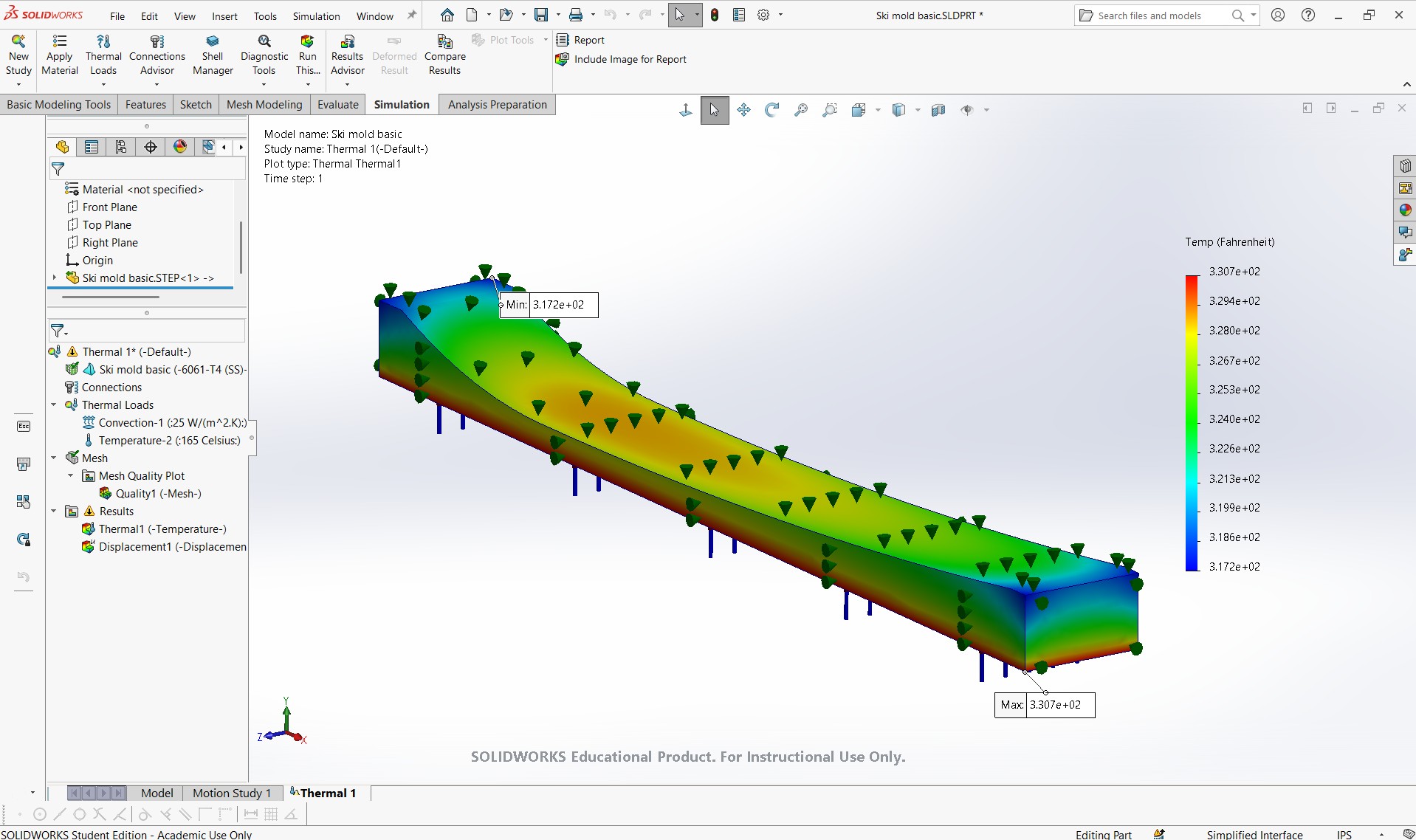
Task: Switch to the Mesh Modeling tab
Action: tap(264, 105)
